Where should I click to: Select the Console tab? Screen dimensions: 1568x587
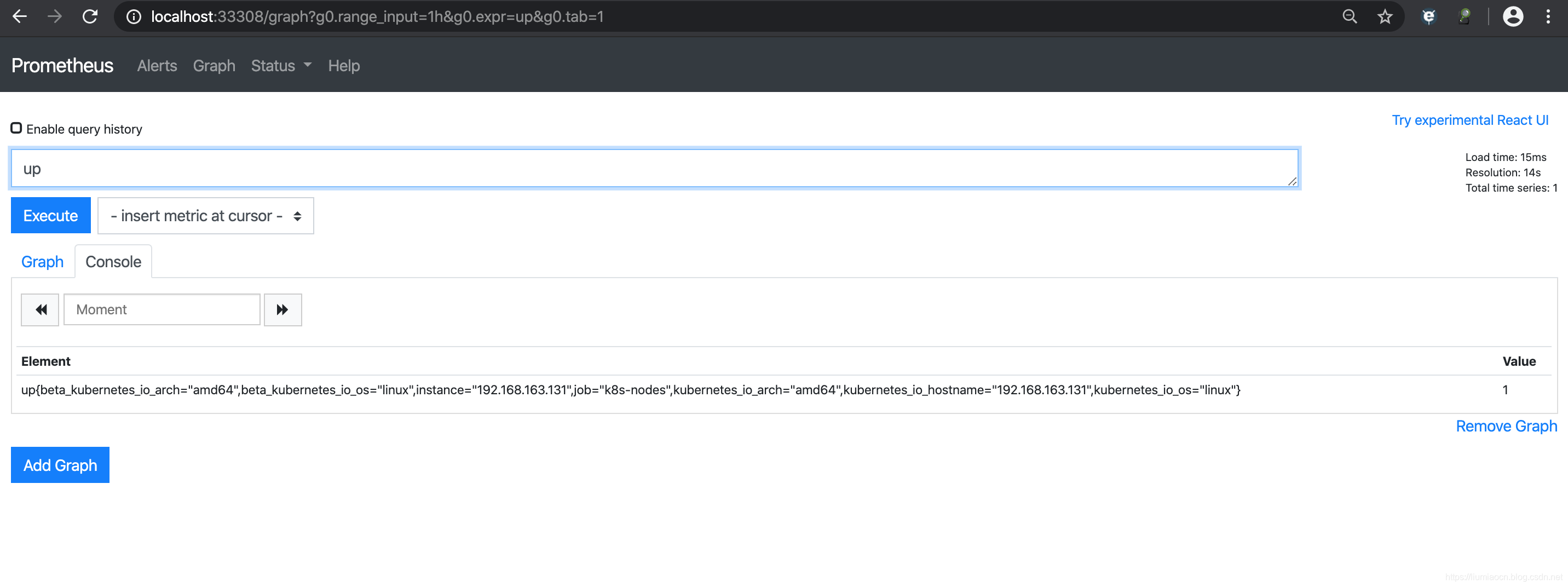[x=113, y=262]
